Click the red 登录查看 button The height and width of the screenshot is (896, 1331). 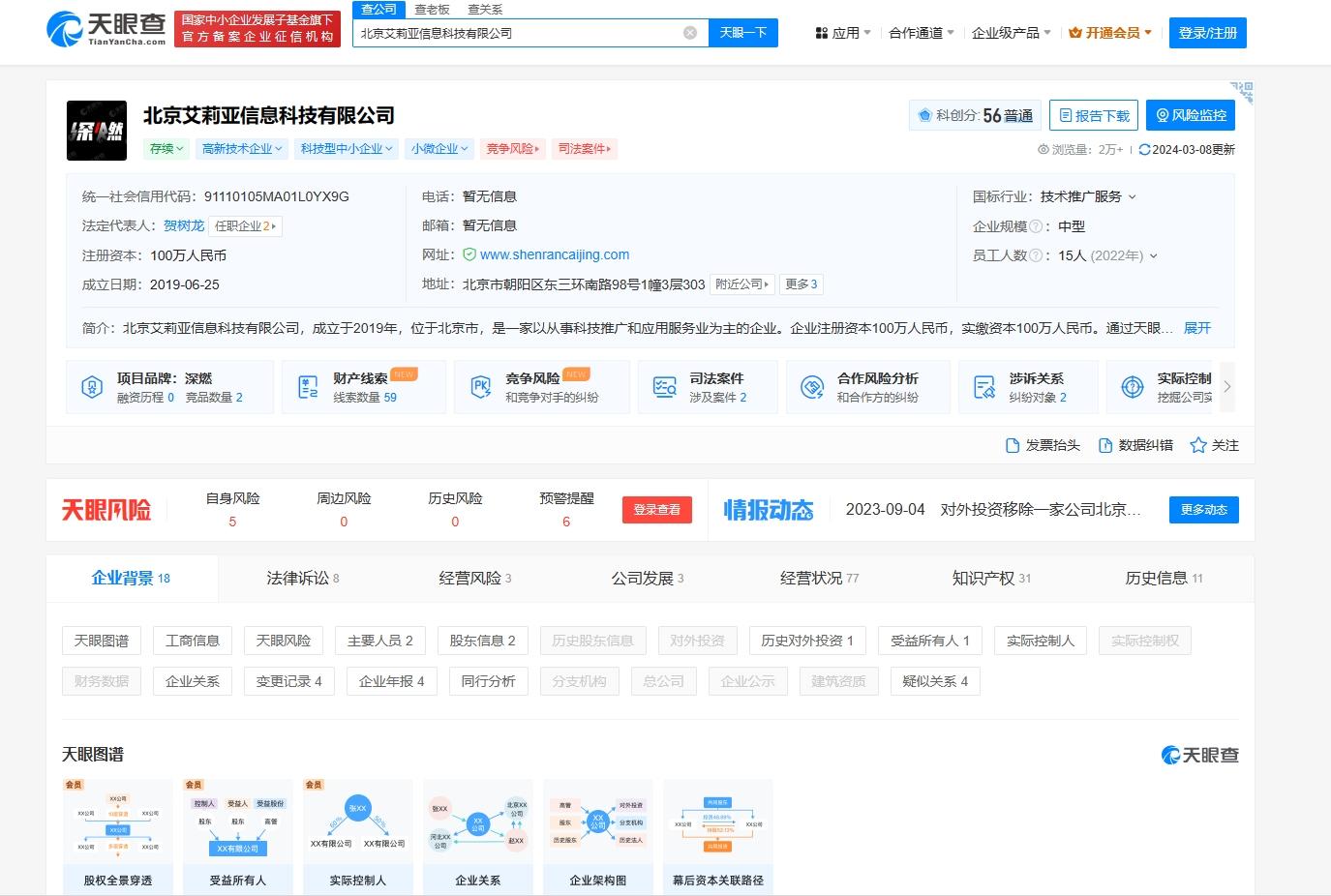[657, 510]
